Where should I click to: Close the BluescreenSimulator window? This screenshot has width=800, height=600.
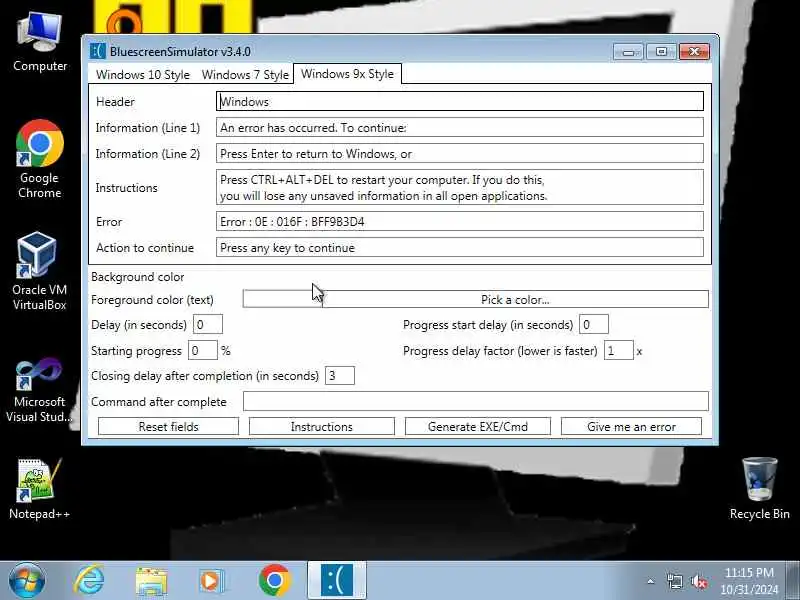(694, 52)
